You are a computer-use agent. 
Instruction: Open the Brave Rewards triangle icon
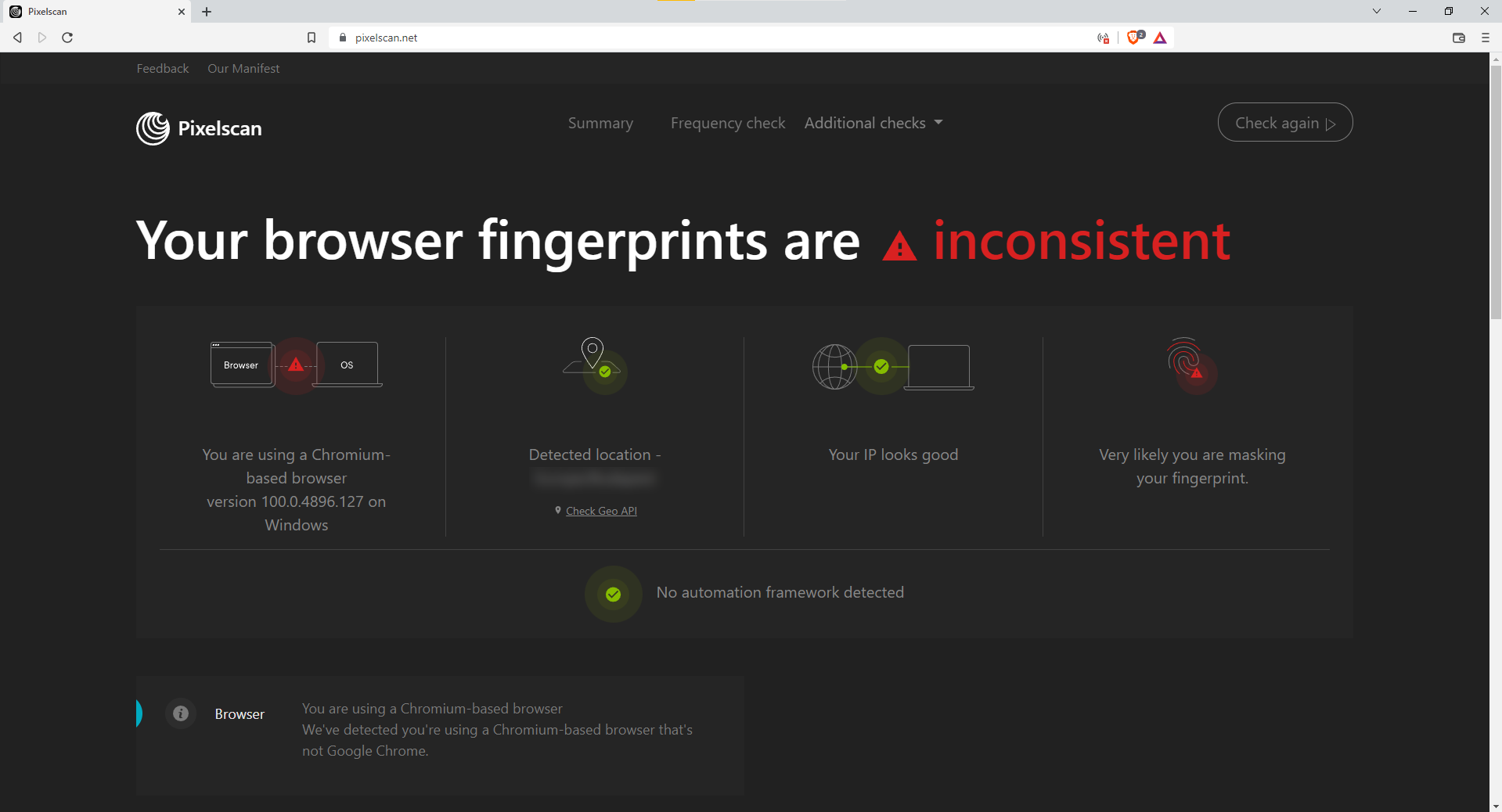click(x=1160, y=38)
